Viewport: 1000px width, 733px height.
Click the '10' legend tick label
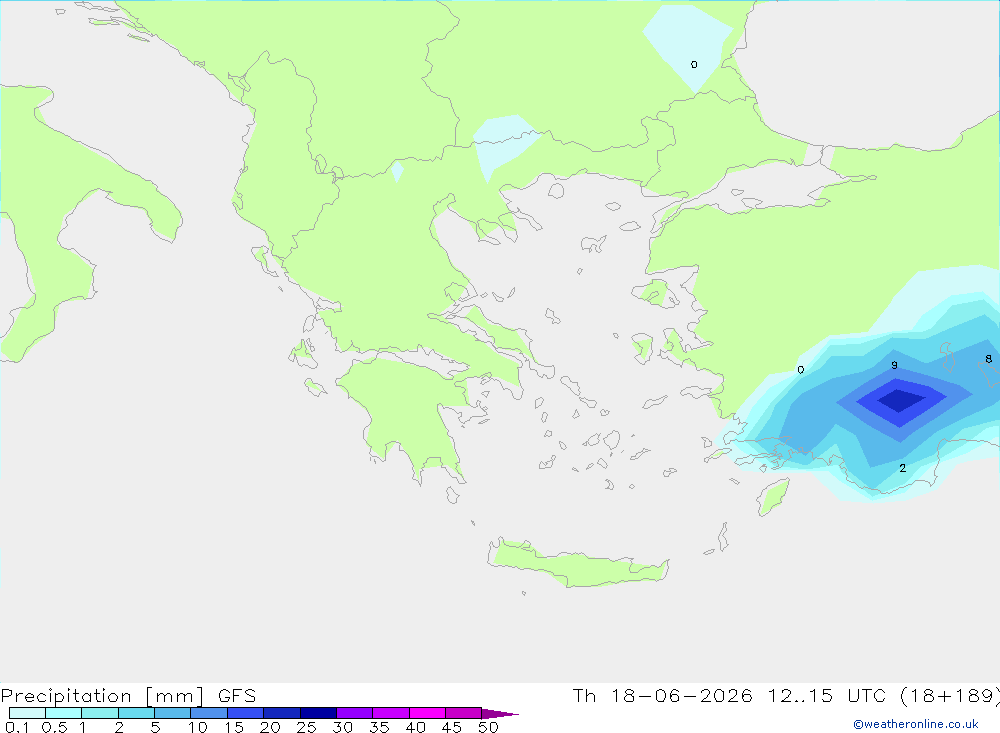point(198,727)
